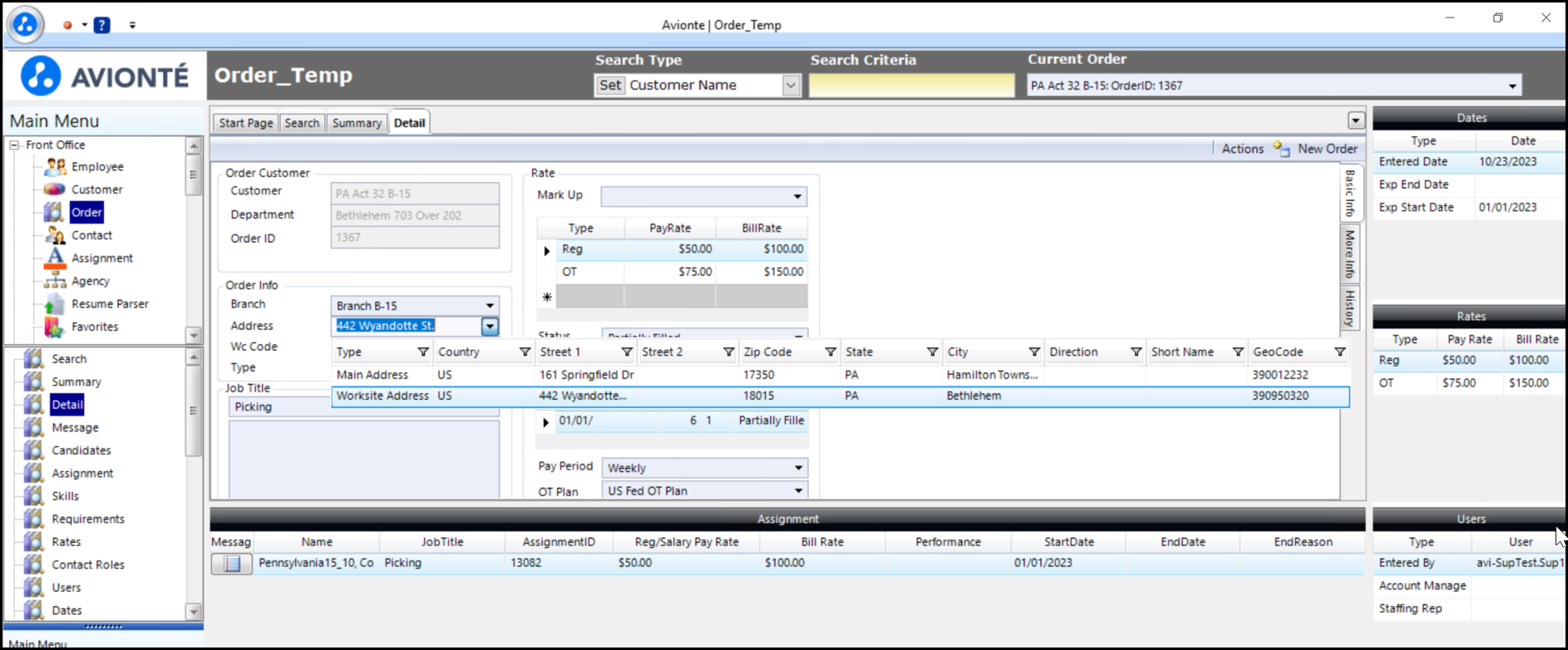Open the Pay Period Weekly dropdown
1568x650 pixels.
click(x=798, y=468)
